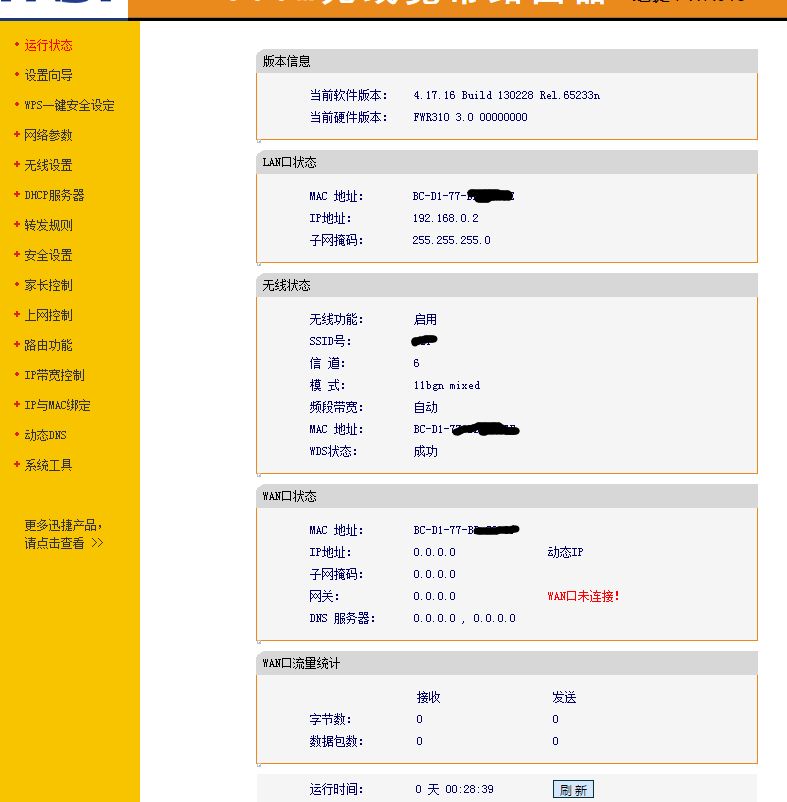Expand the 系统工具 menu section
This screenshot has height=802, width=787.
click(x=48, y=465)
